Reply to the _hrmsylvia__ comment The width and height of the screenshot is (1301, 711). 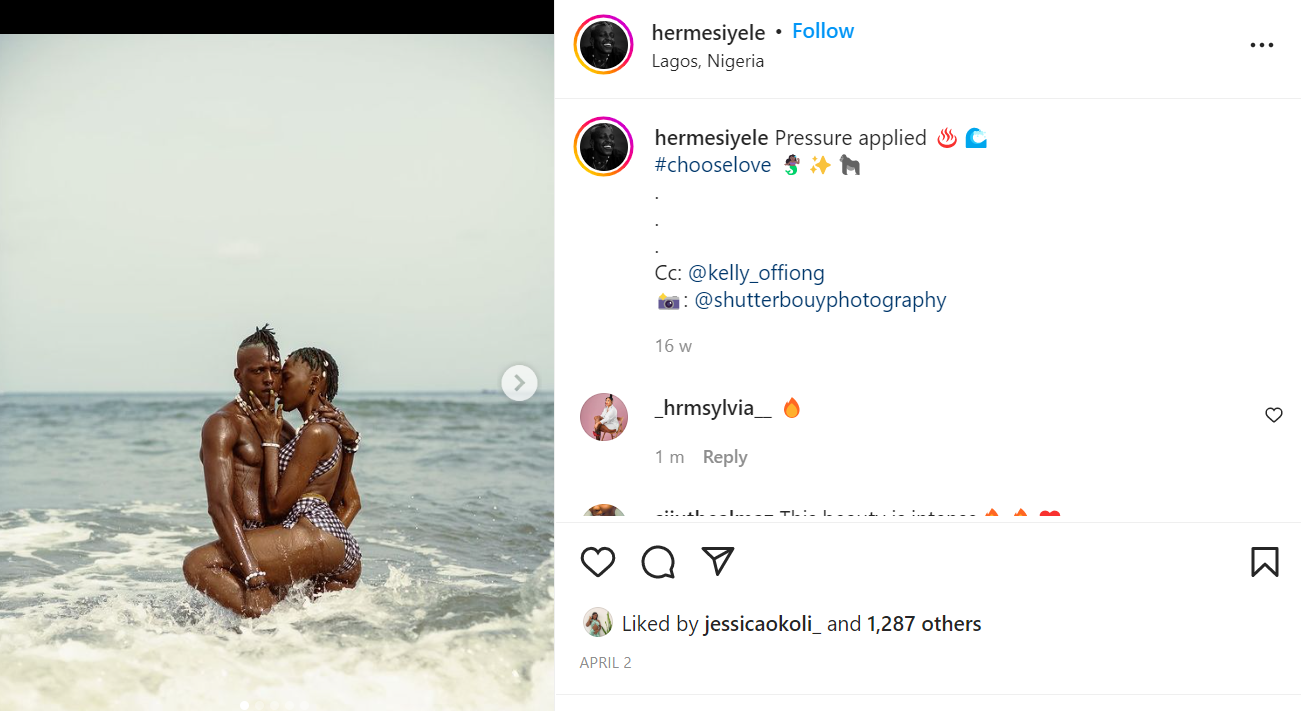pos(724,457)
